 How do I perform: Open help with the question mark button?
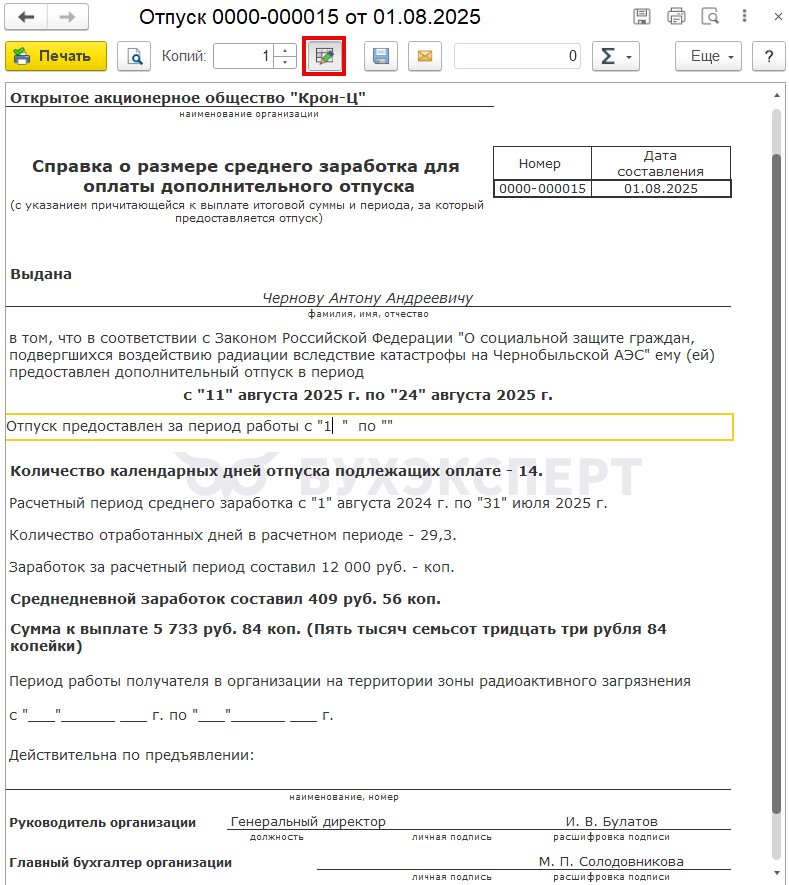coord(769,56)
